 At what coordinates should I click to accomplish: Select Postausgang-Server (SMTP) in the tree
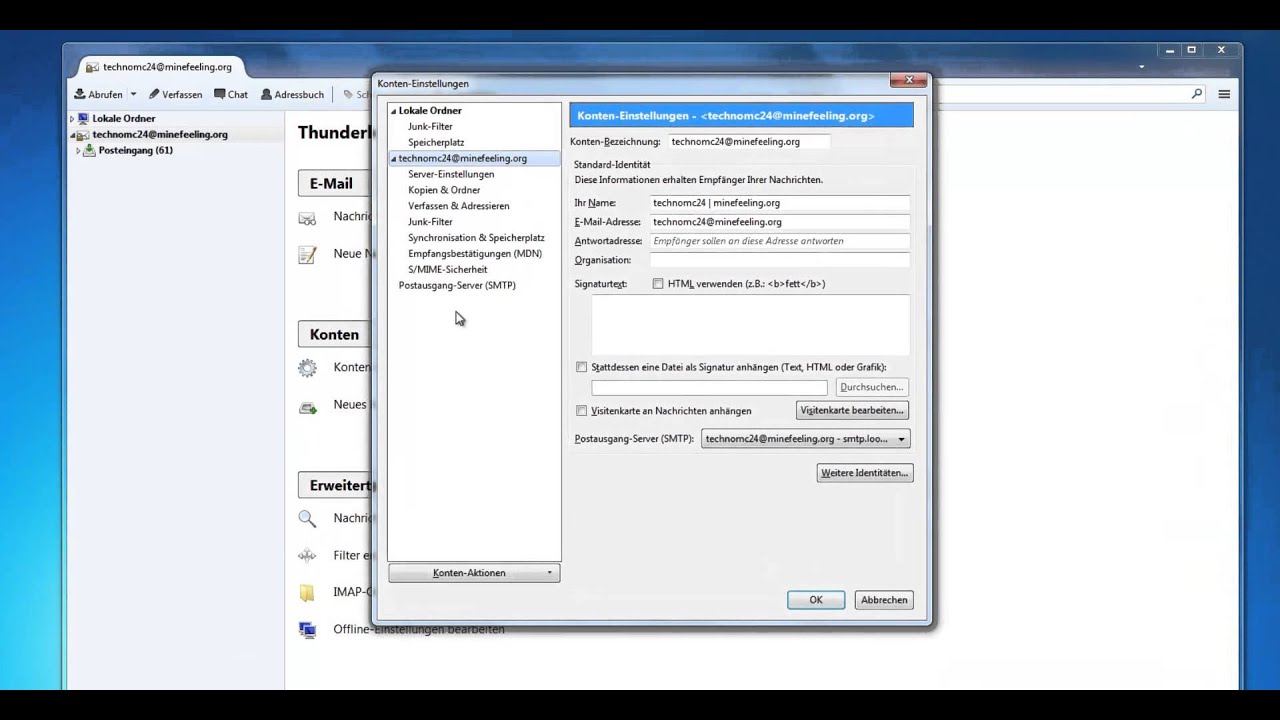[x=457, y=286]
